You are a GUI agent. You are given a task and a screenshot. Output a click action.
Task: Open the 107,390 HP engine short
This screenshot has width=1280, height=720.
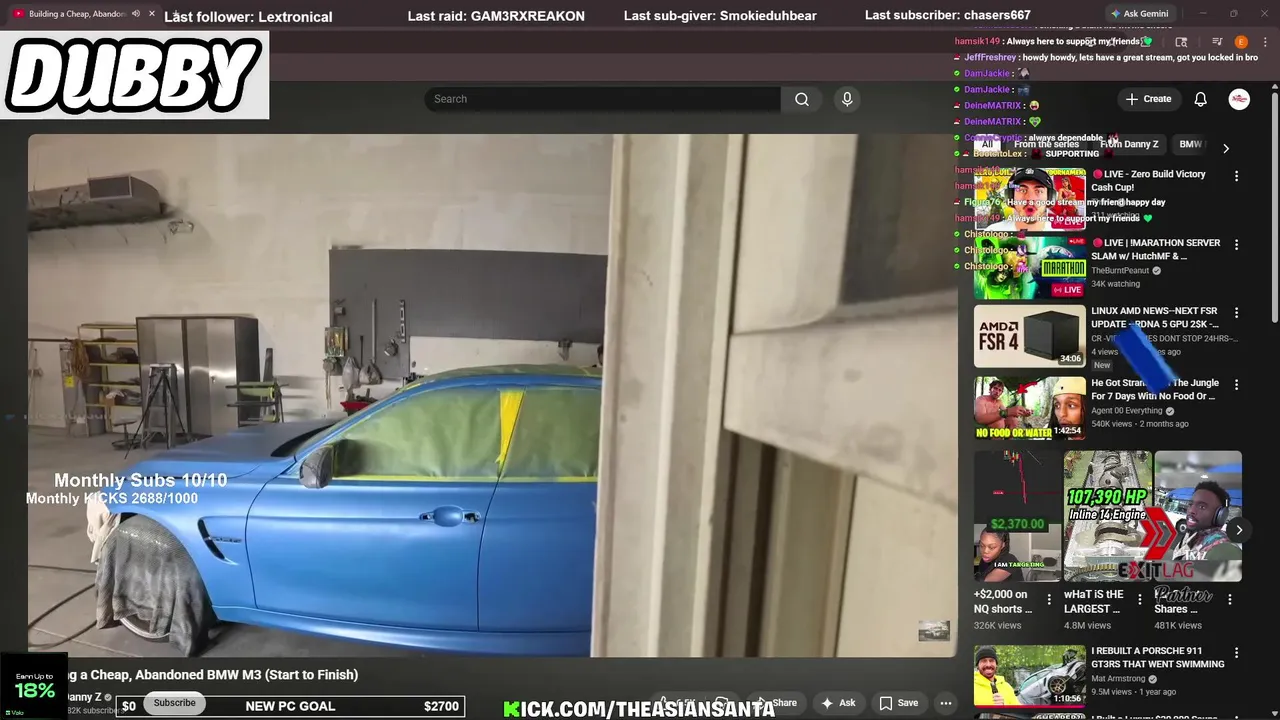point(1107,516)
